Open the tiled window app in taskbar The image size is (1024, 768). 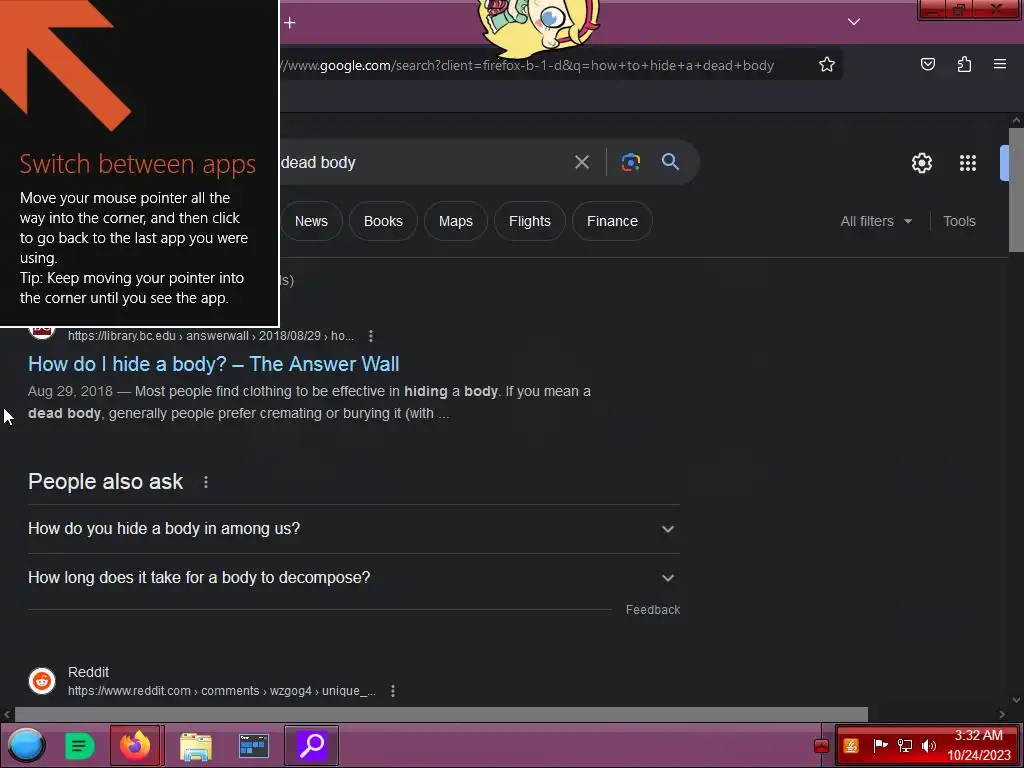(253, 746)
